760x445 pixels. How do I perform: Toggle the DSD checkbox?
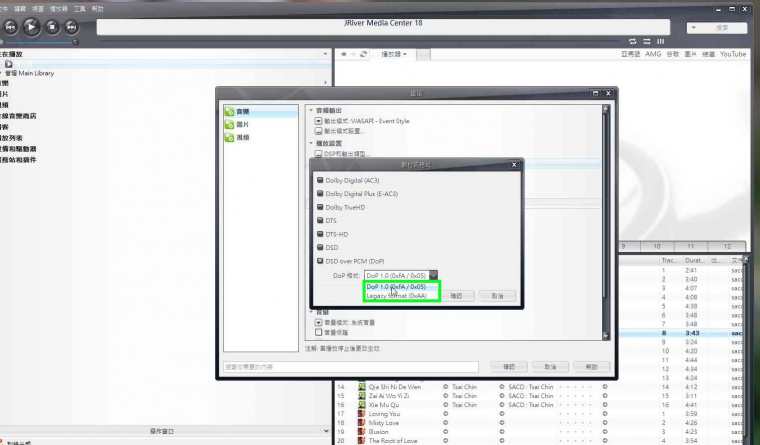320,247
